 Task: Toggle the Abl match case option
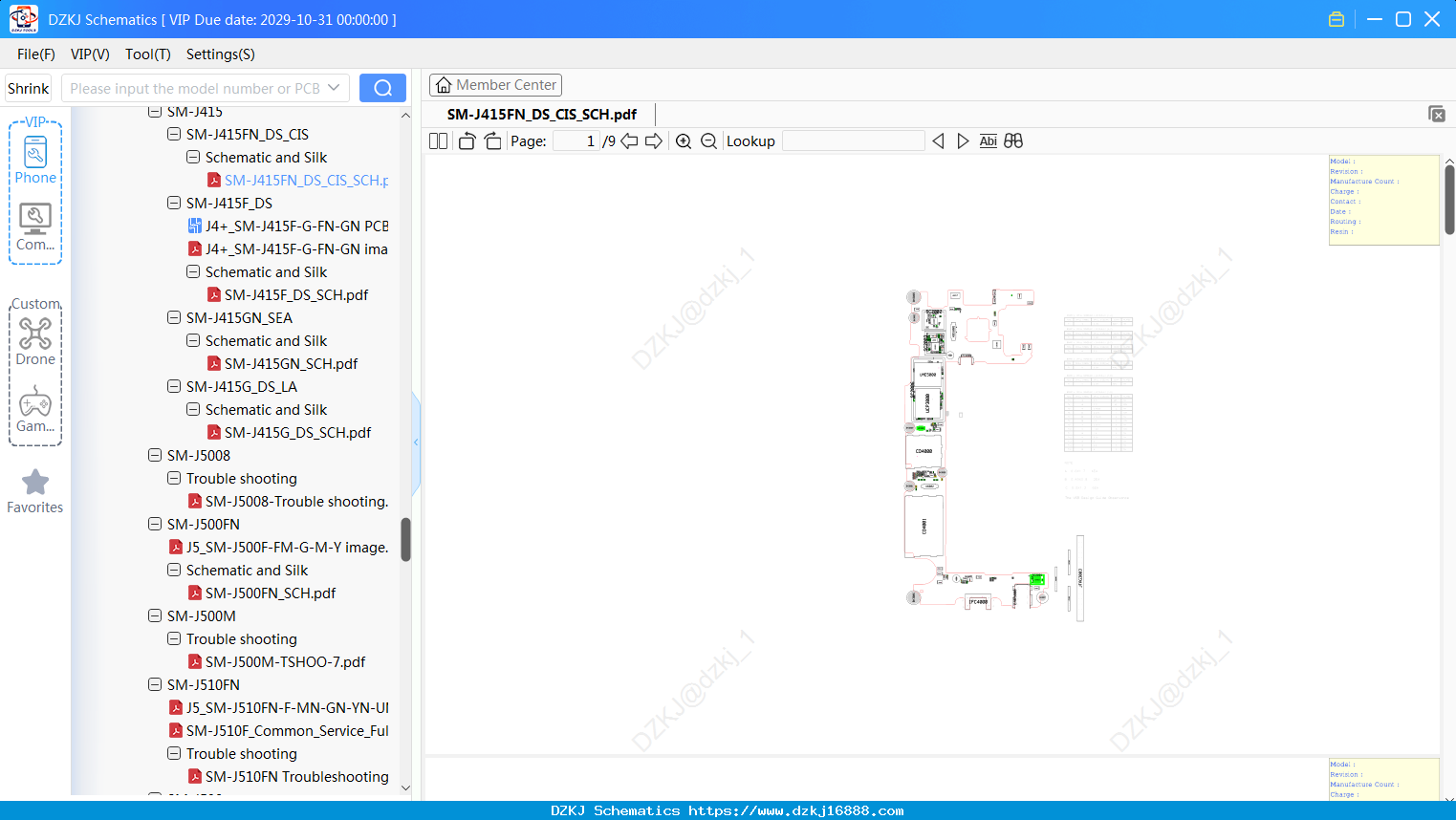(x=989, y=141)
